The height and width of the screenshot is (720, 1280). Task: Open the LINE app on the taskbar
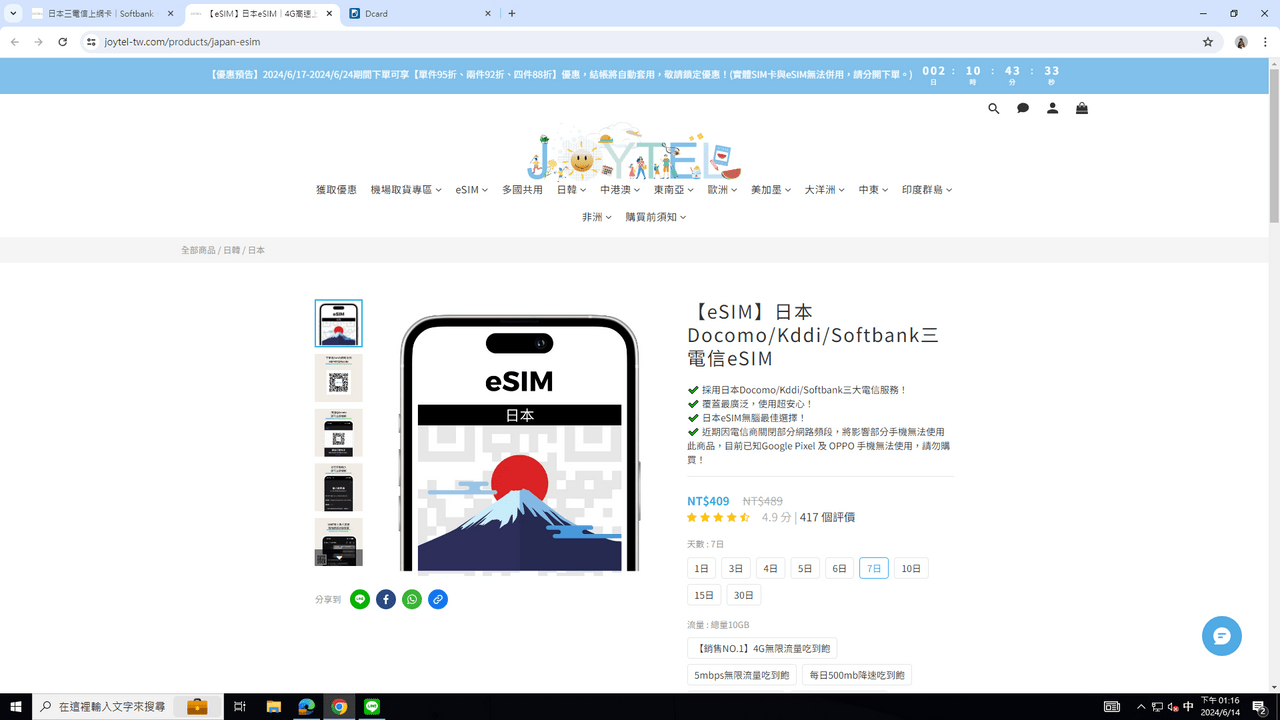pos(372,707)
